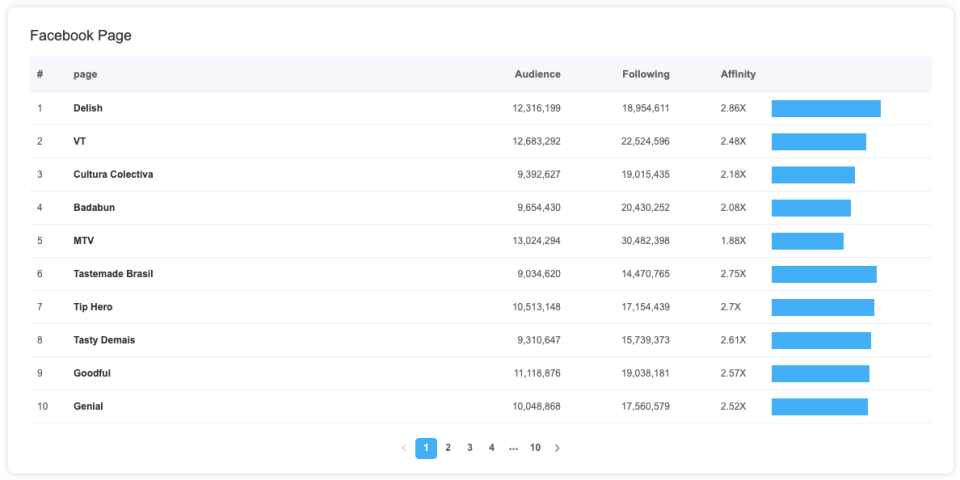Select the Tastemade Brasil page name
The image size is (960, 480).
tap(113, 274)
